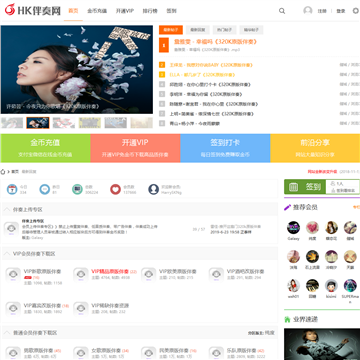The image size is (360, 360).
Task: Open 排行榜 in top navigation
Action: coord(150,11)
